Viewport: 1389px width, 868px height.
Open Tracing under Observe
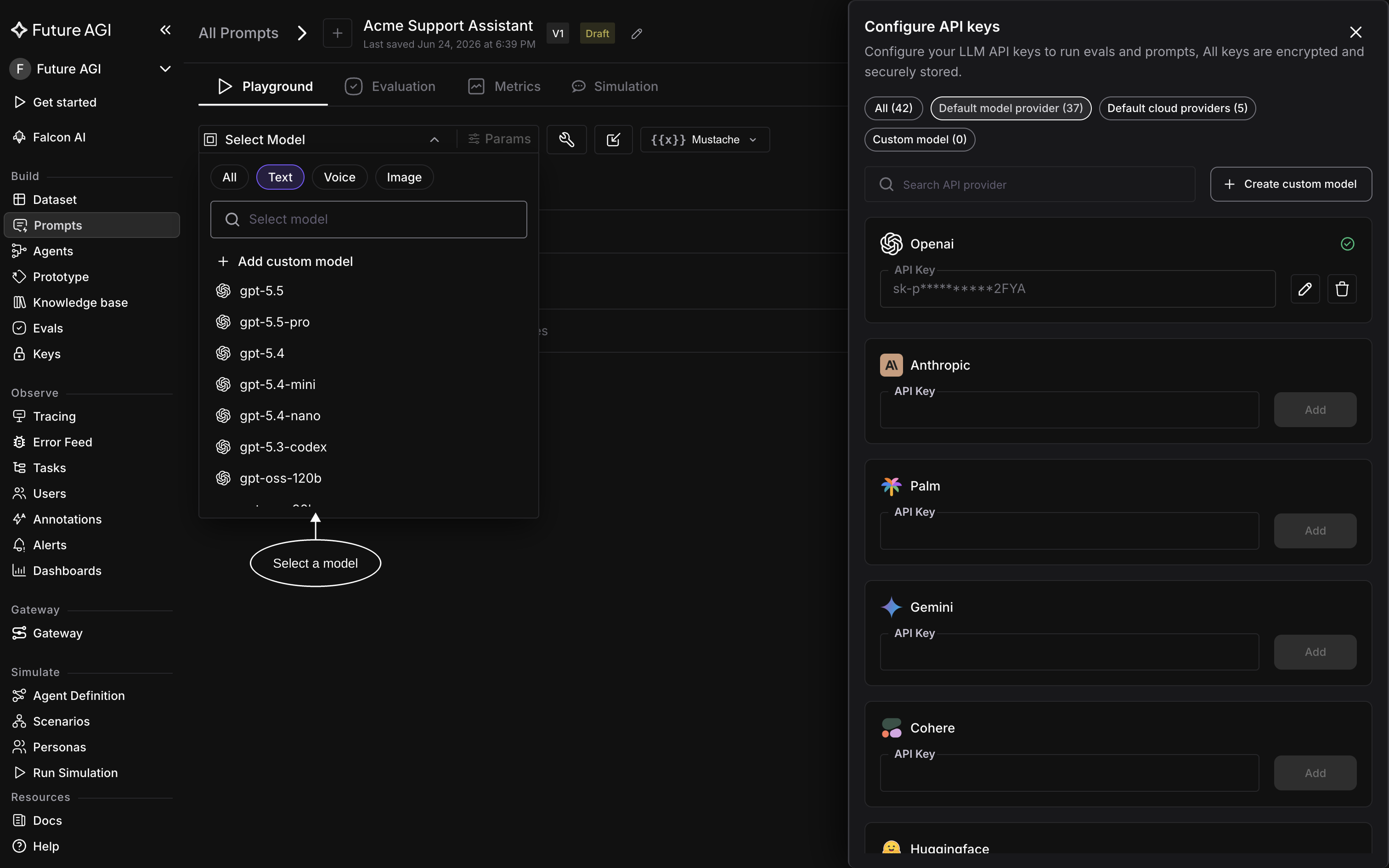coord(44,416)
